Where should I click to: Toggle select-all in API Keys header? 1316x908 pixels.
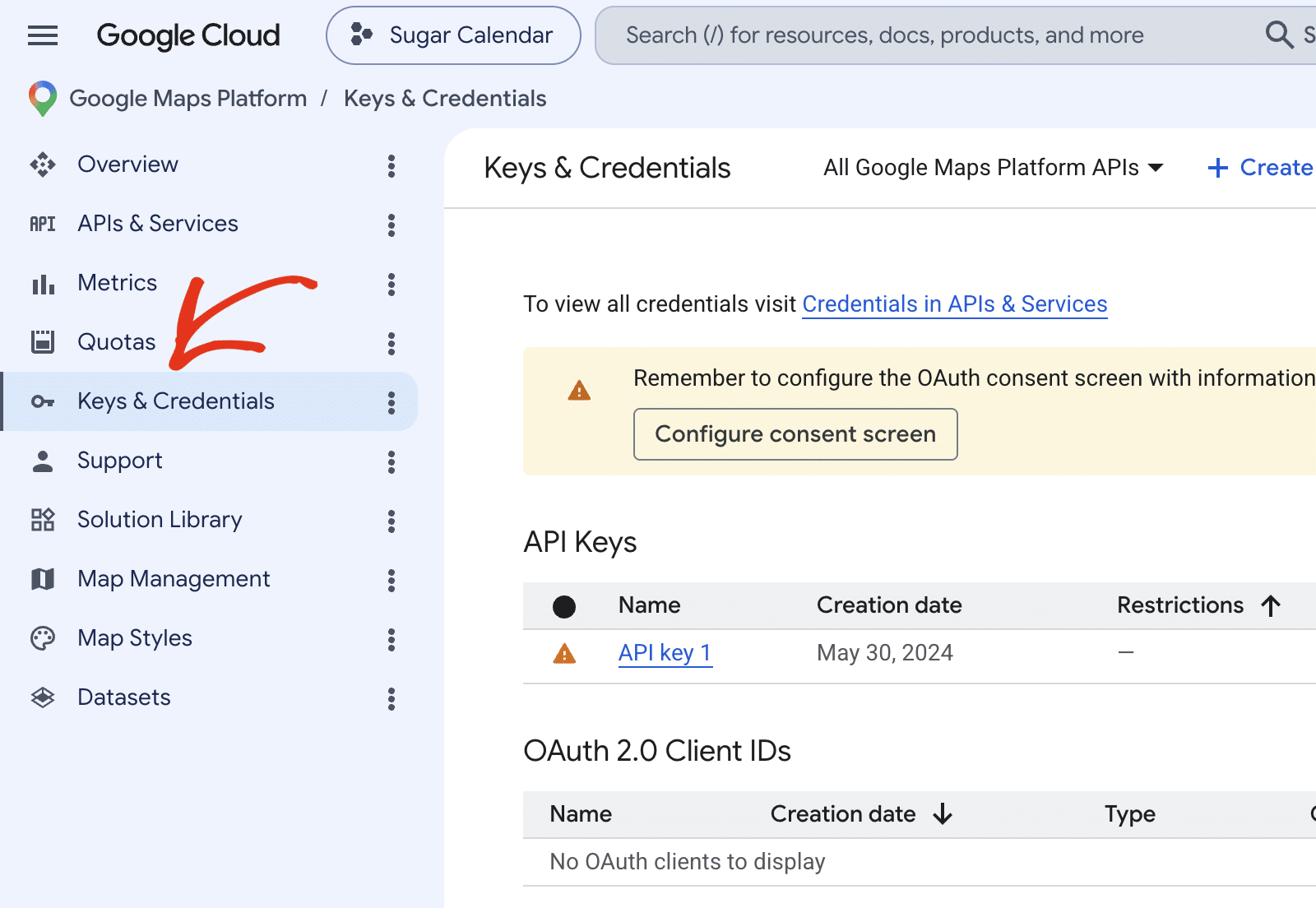click(564, 607)
